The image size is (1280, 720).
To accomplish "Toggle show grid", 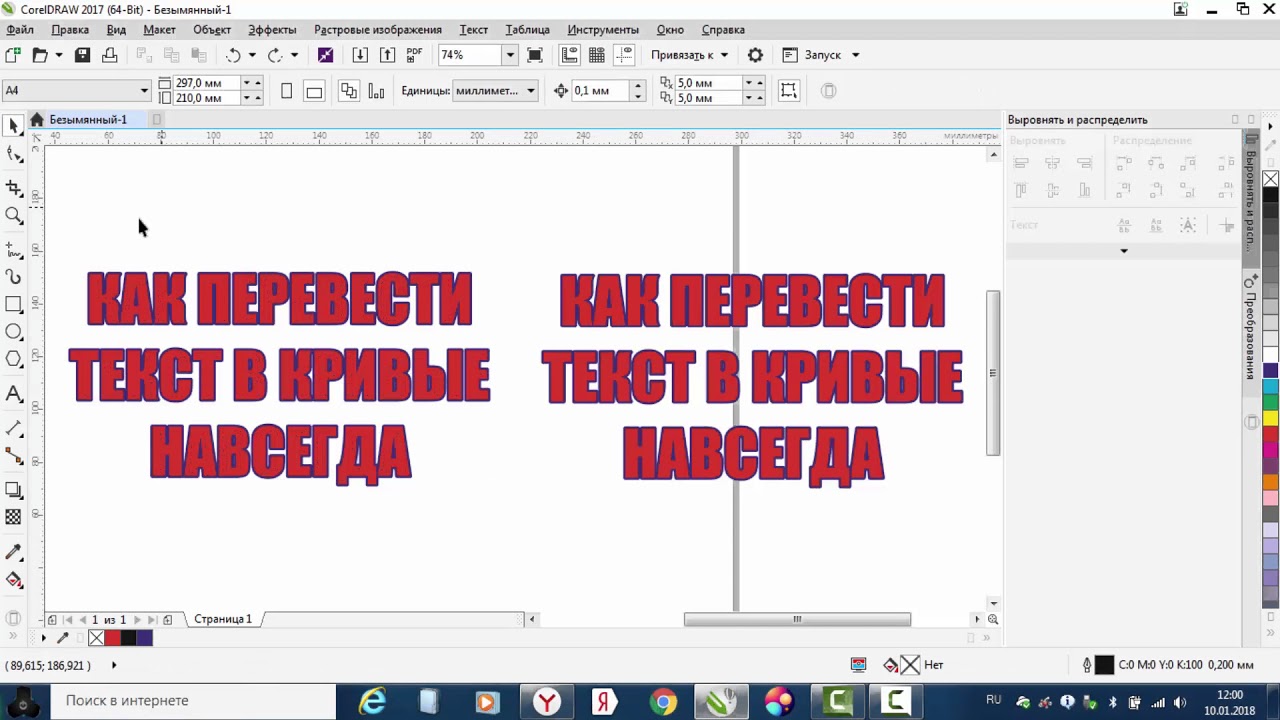I will [597, 55].
